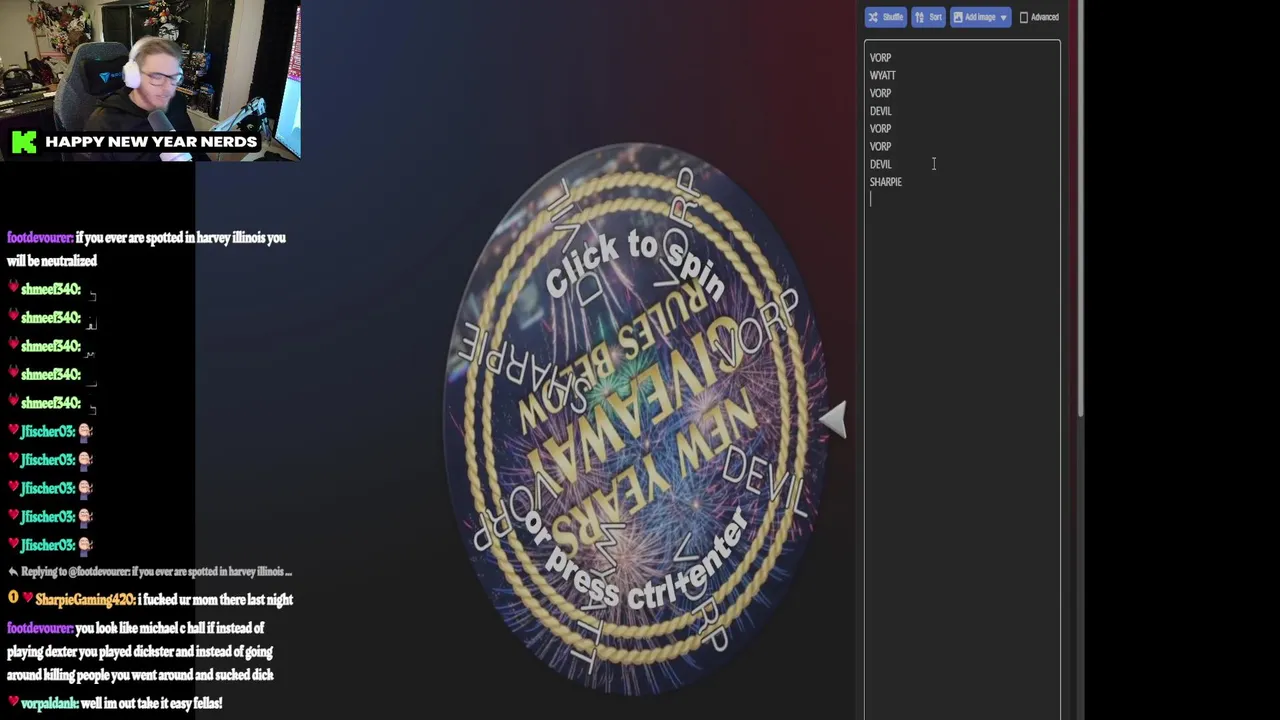Shuffle the wheel entries
The height and width of the screenshot is (720, 1280).
point(886,17)
